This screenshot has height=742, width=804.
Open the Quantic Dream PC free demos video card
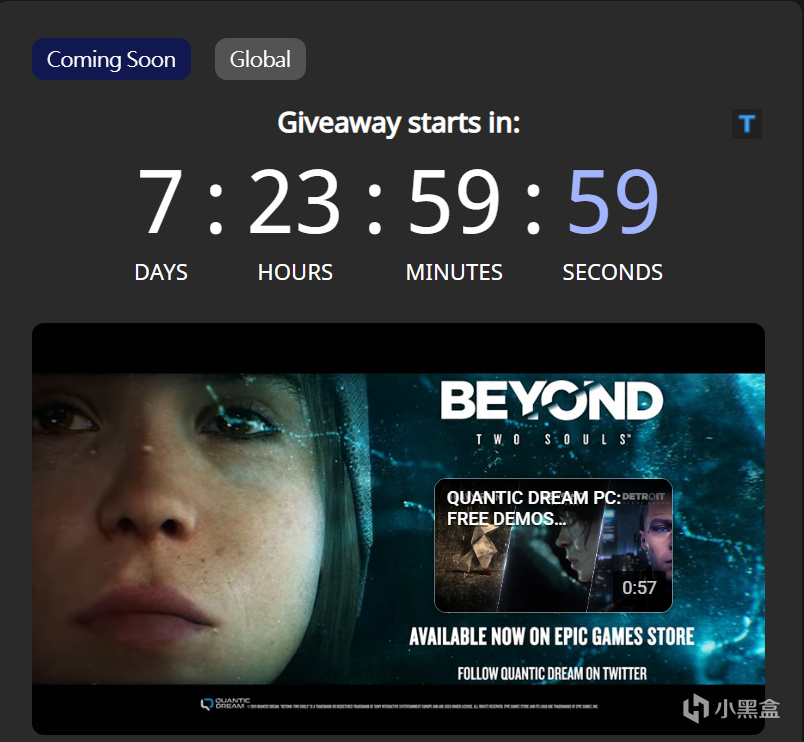coord(553,545)
